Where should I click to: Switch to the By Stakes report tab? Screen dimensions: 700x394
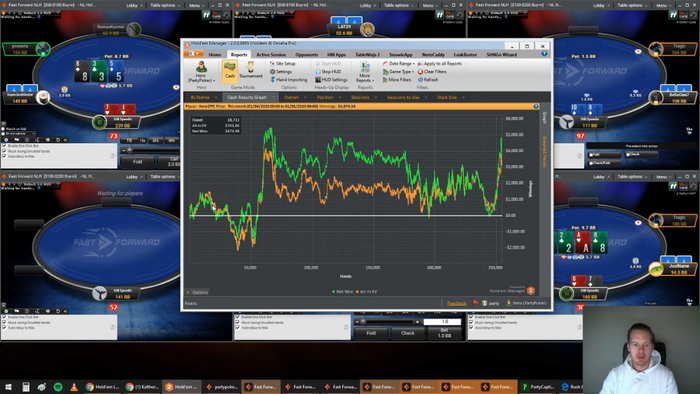pyautogui.click(x=200, y=97)
